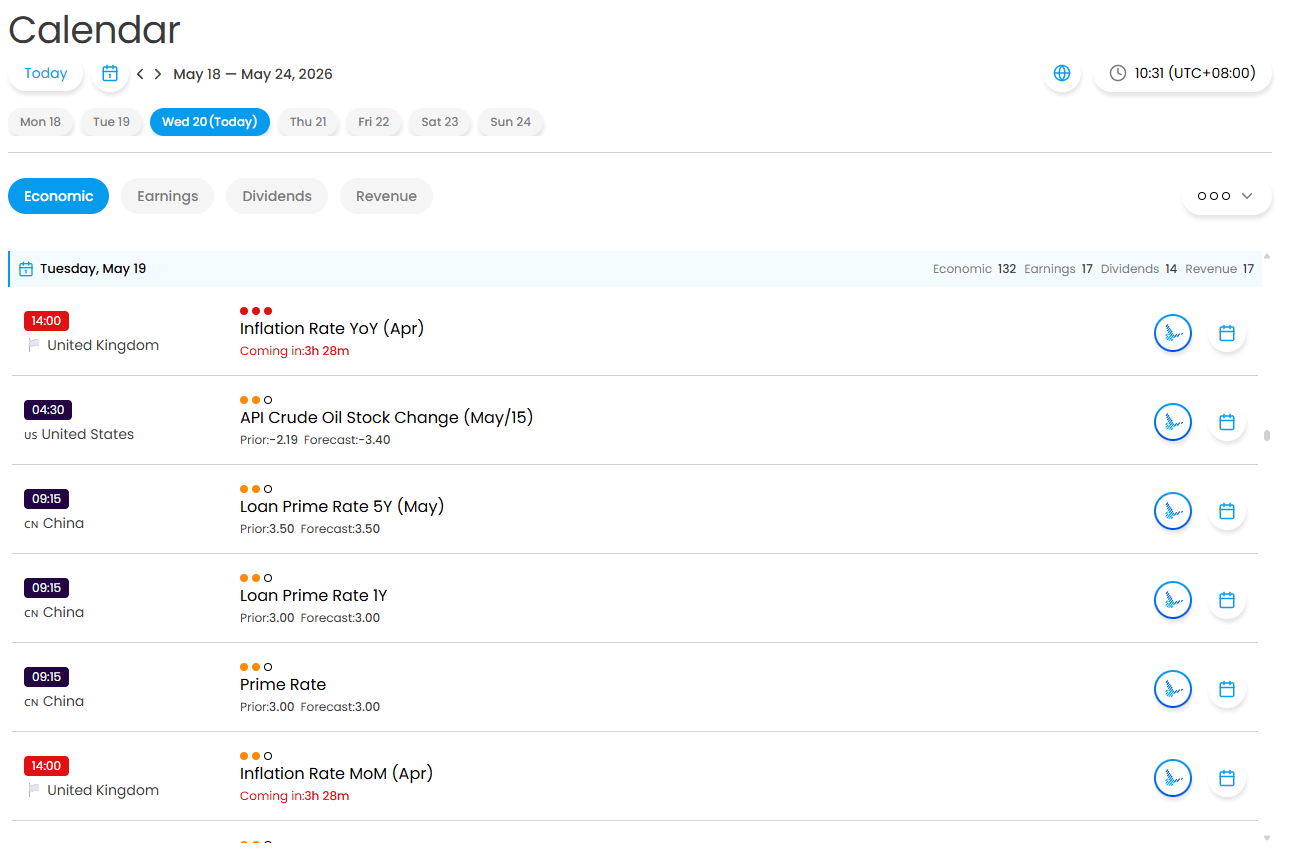Select Sat 23 day tab
This screenshot has height=848, width=1294.
click(440, 122)
